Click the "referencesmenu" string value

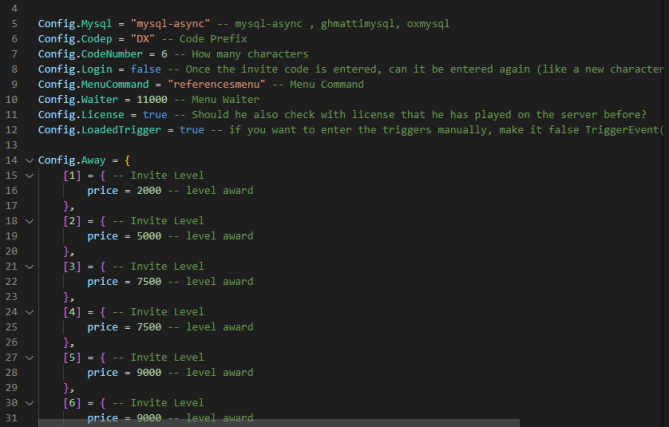pos(216,84)
